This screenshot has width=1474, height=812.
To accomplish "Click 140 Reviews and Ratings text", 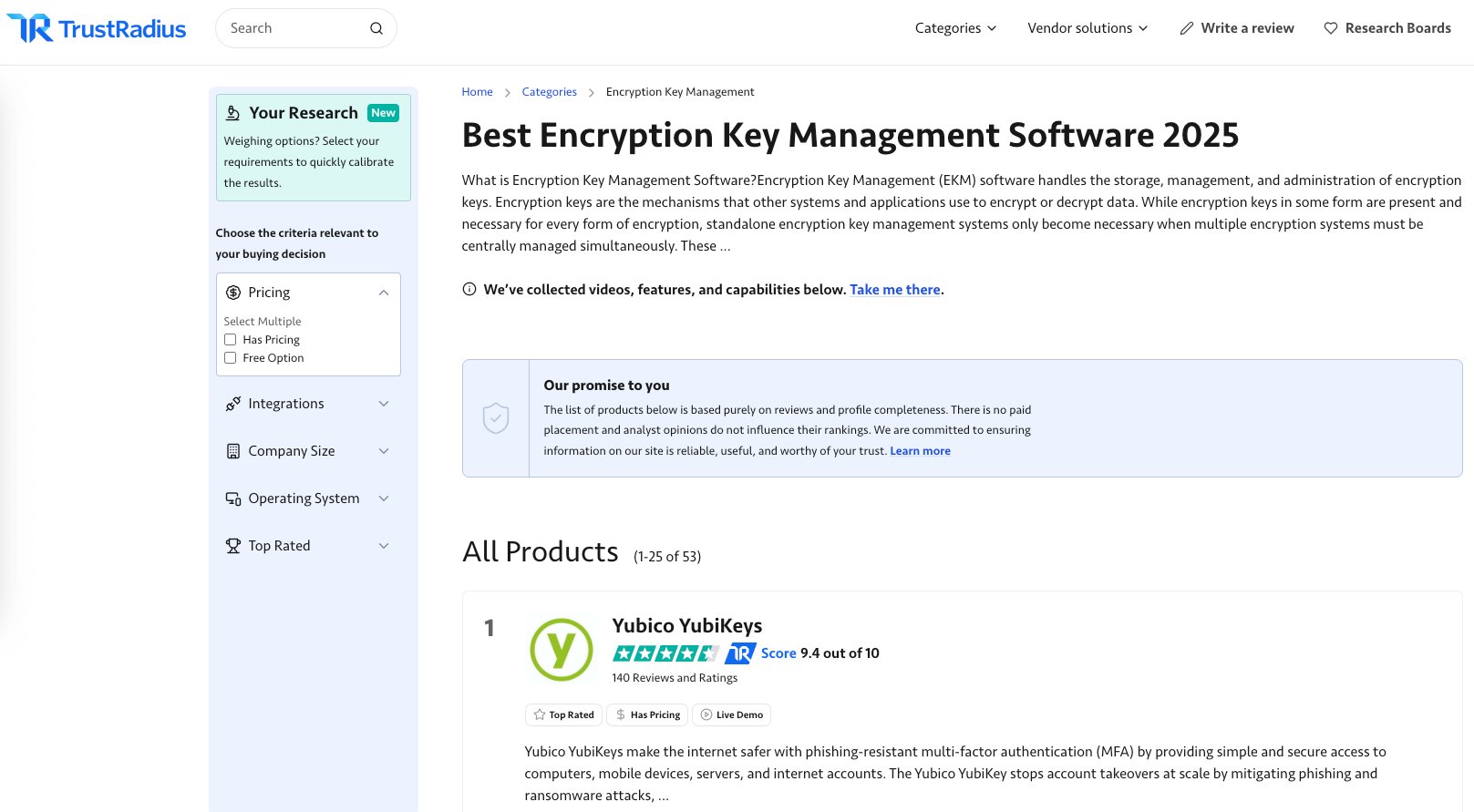I will coord(675,678).
